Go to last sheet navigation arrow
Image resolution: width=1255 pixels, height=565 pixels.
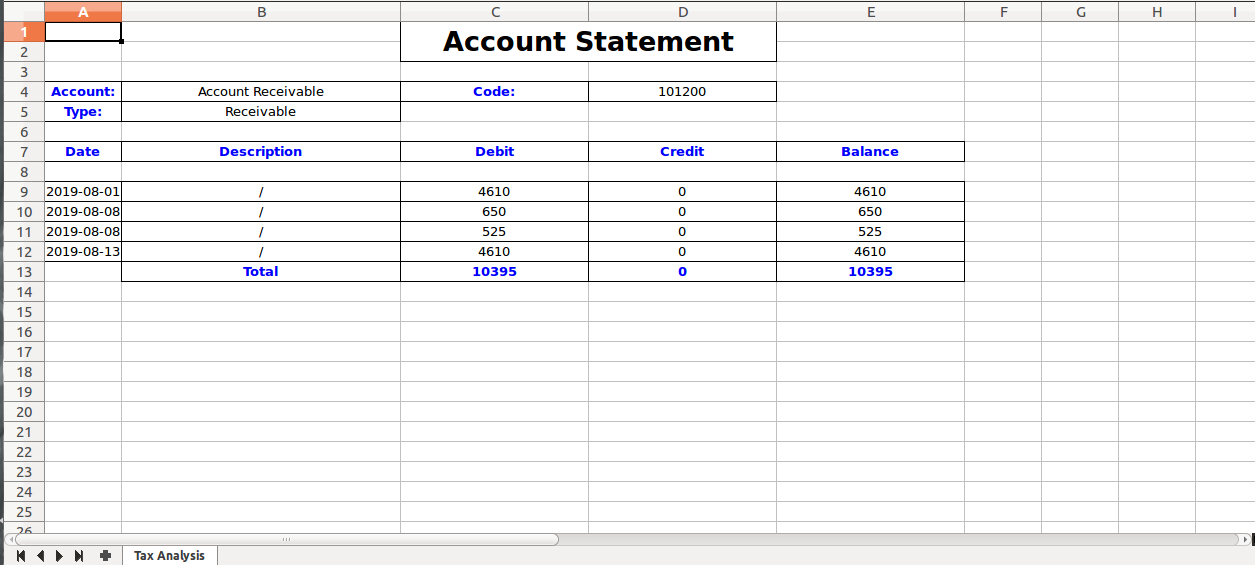(79, 556)
